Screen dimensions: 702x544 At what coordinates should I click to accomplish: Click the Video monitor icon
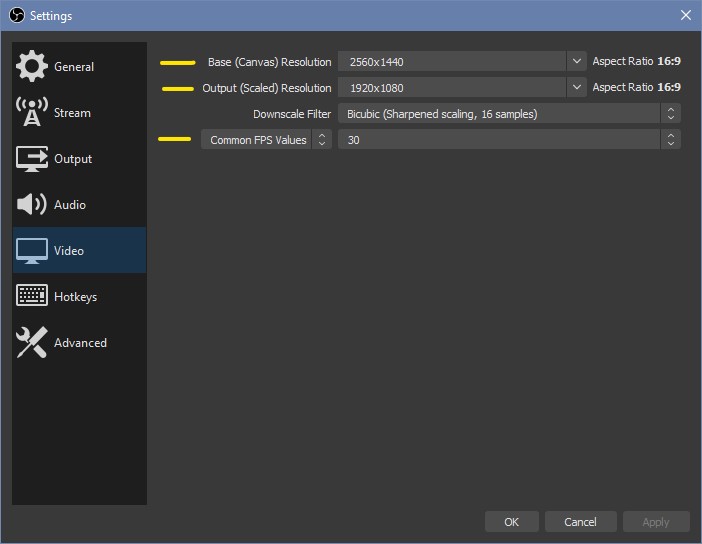point(31,251)
